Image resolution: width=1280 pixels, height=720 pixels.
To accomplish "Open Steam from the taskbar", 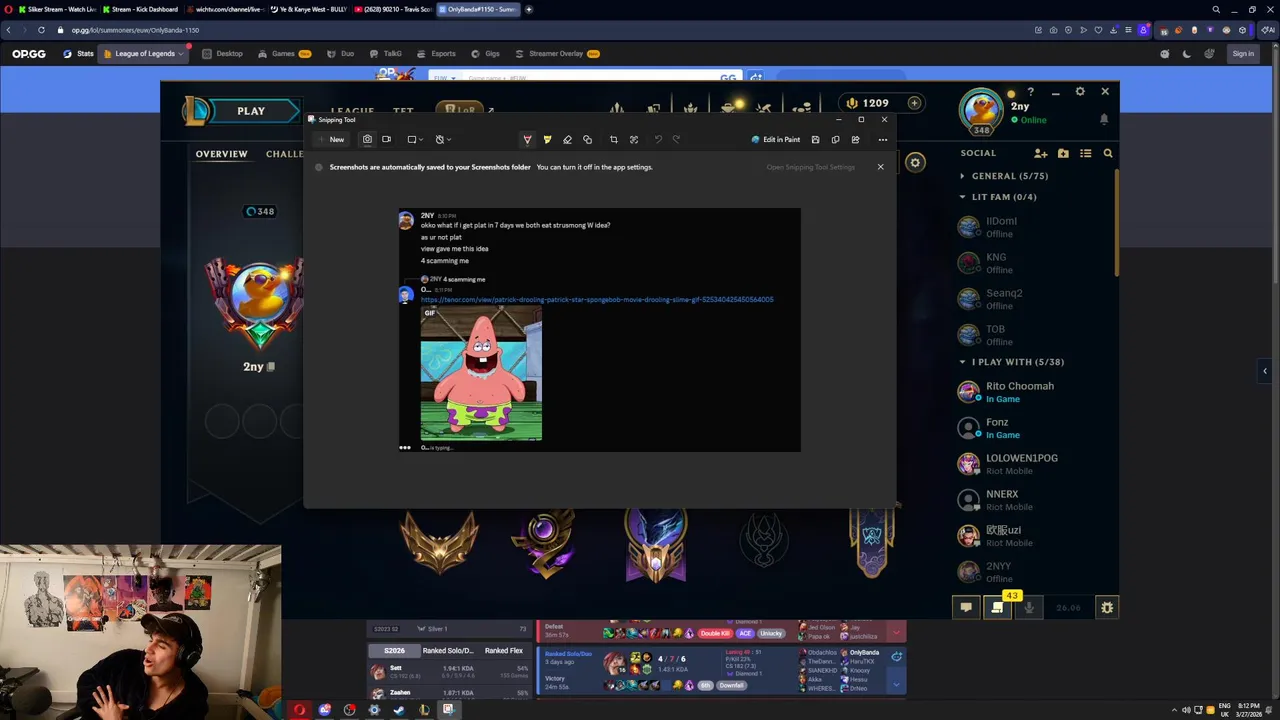I will (x=399, y=710).
